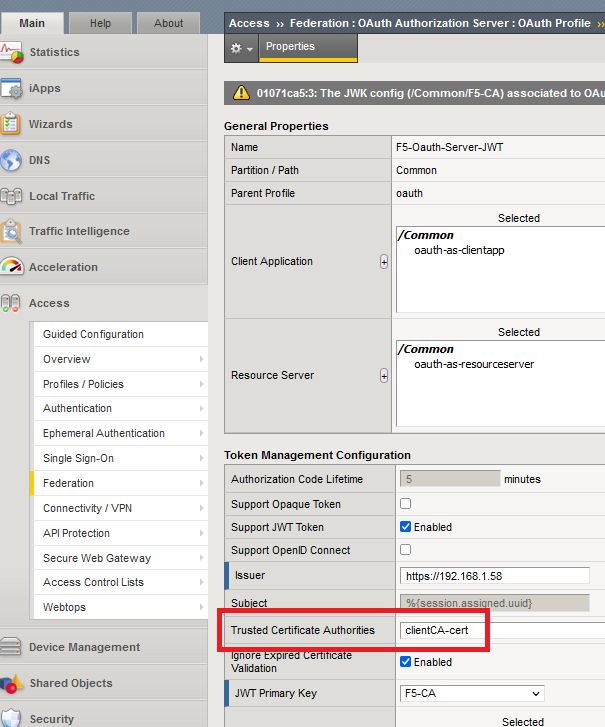Uncheck the Support JWT Token checkbox
605x727 pixels.
[x=406, y=527]
